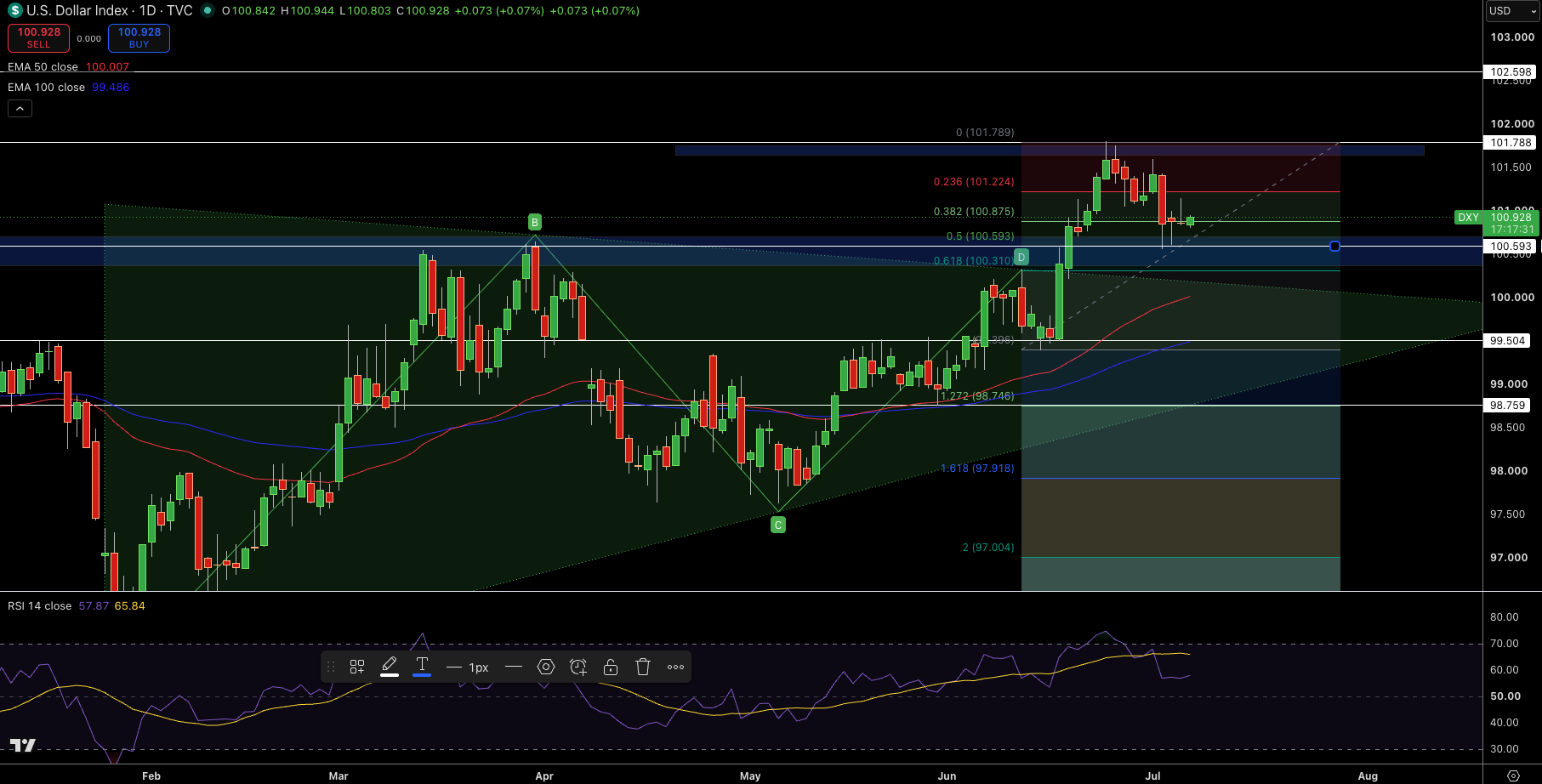
Task: Select the EMA 50 close indicator label
Action: point(43,67)
